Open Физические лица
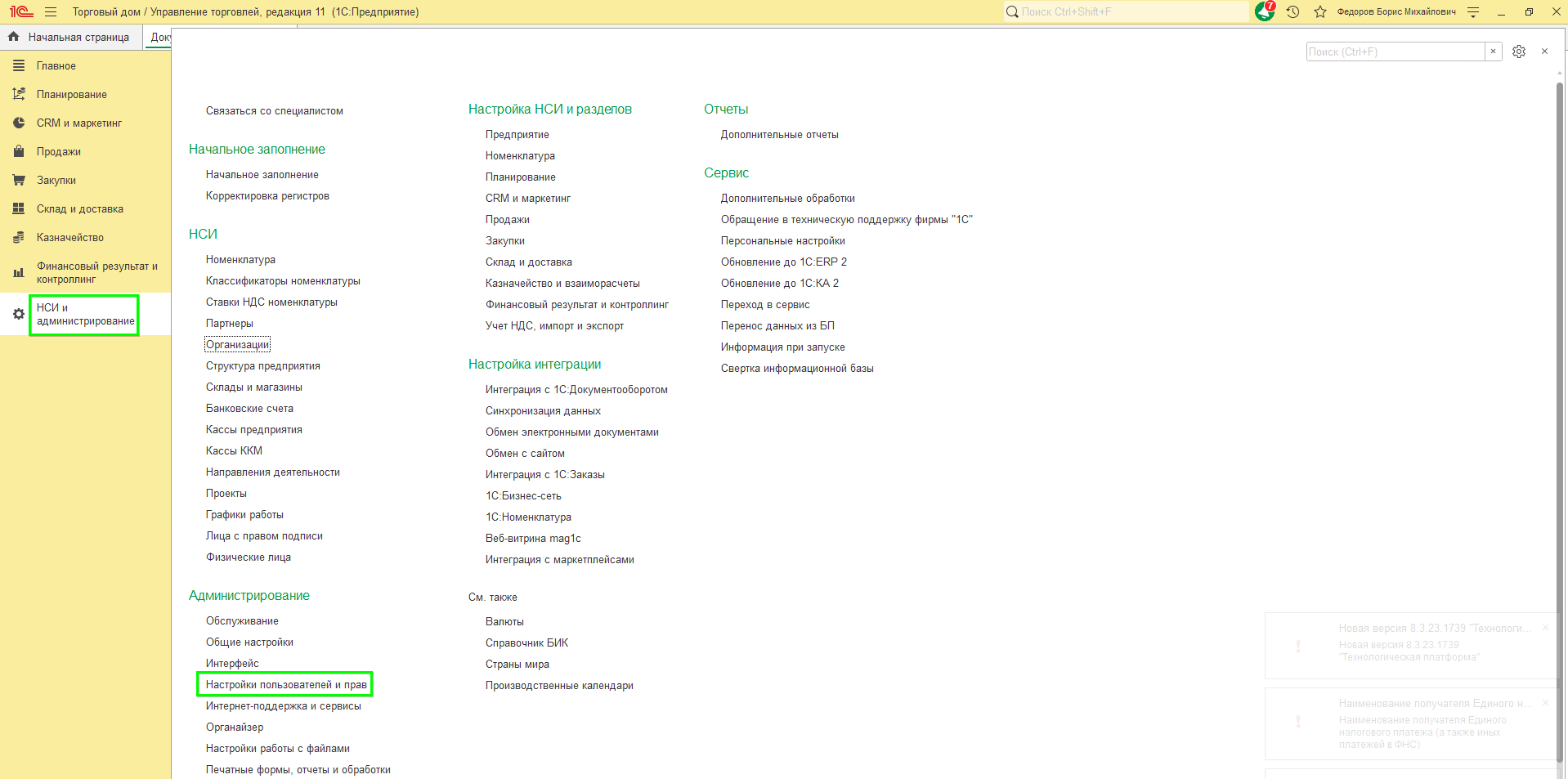 pos(249,557)
